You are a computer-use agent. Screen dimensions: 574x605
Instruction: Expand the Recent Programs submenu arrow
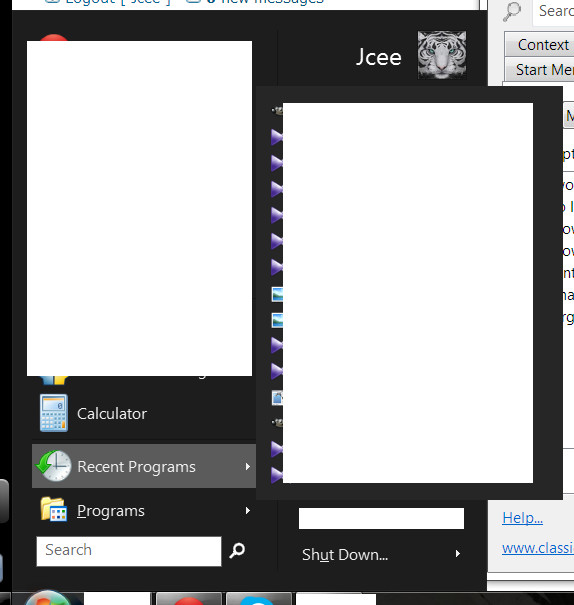pos(248,466)
